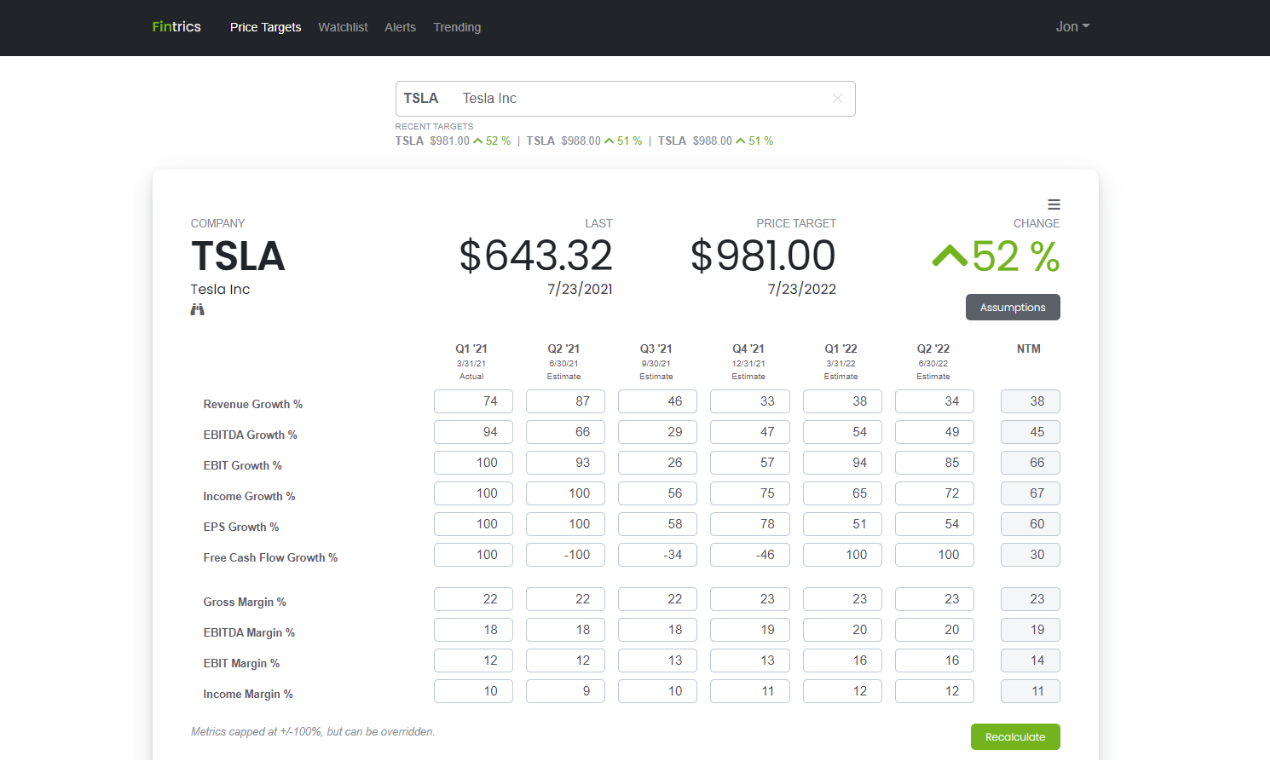Select the Q1 '21 Revenue Growth field

point(473,401)
